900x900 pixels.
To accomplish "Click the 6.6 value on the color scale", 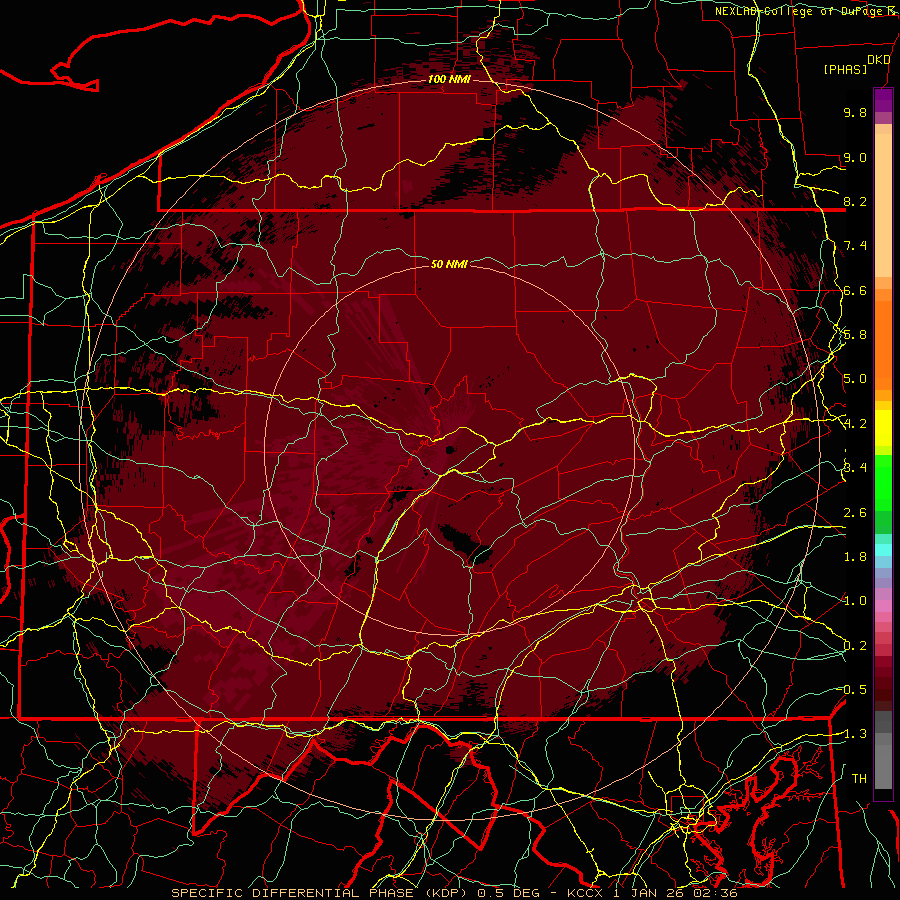I will point(855,290).
